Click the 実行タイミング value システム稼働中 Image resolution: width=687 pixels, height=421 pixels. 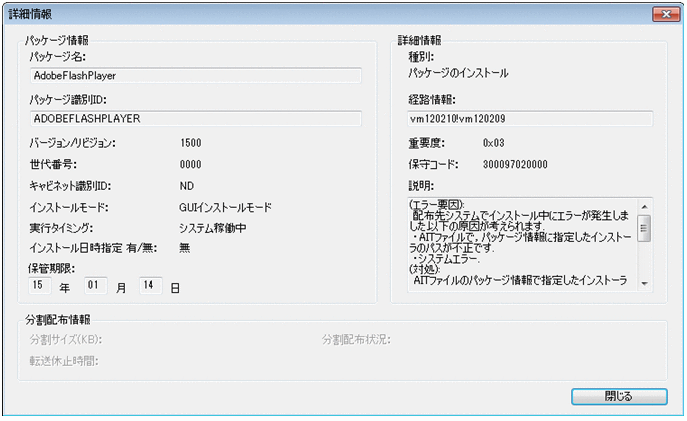pos(213,228)
